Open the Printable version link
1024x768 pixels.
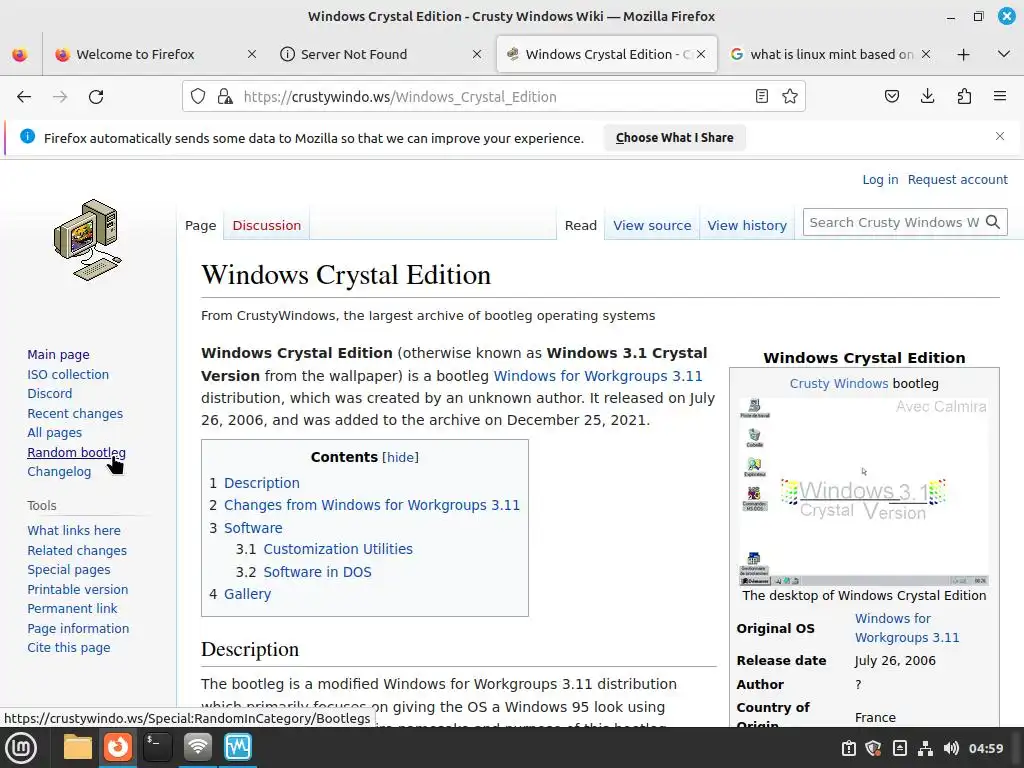(x=78, y=589)
